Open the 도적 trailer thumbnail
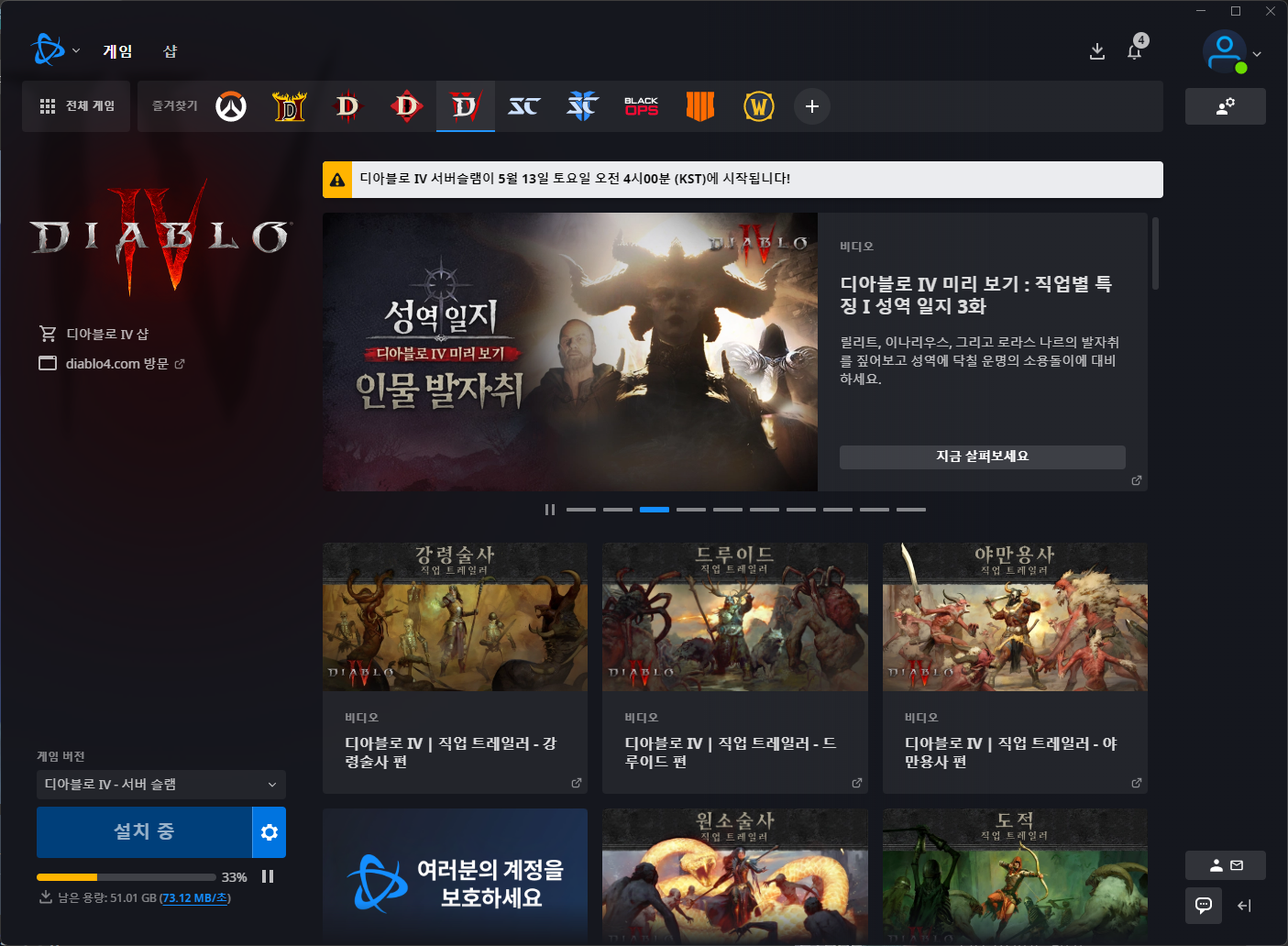The width and height of the screenshot is (1288, 946). click(x=1015, y=874)
